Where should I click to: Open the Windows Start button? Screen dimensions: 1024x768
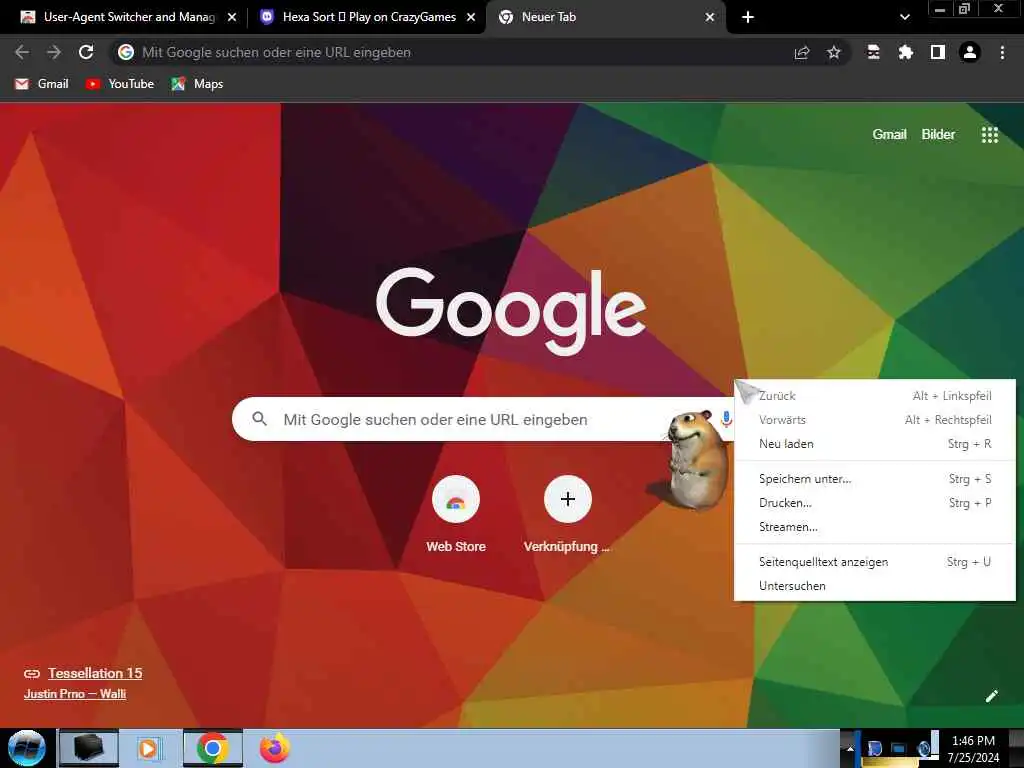27,748
